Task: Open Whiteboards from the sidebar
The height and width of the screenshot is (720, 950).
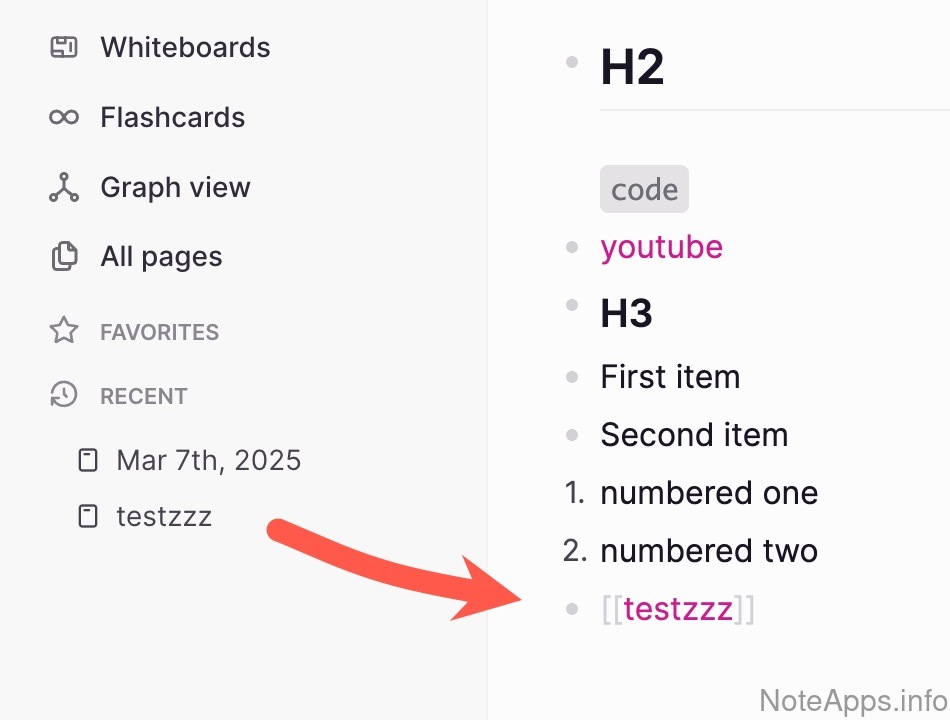Action: (x=185, y=47)
